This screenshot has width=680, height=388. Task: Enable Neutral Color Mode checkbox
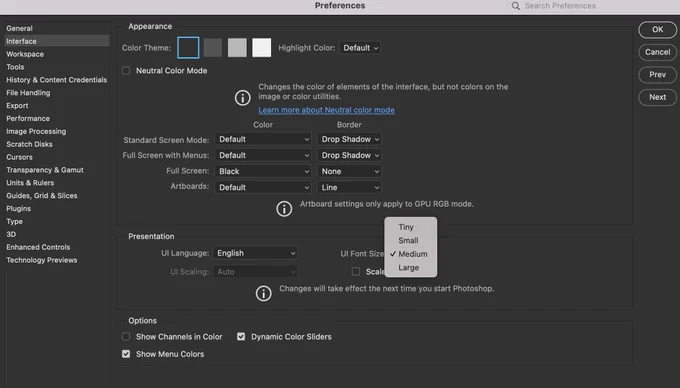click(126, 70)
